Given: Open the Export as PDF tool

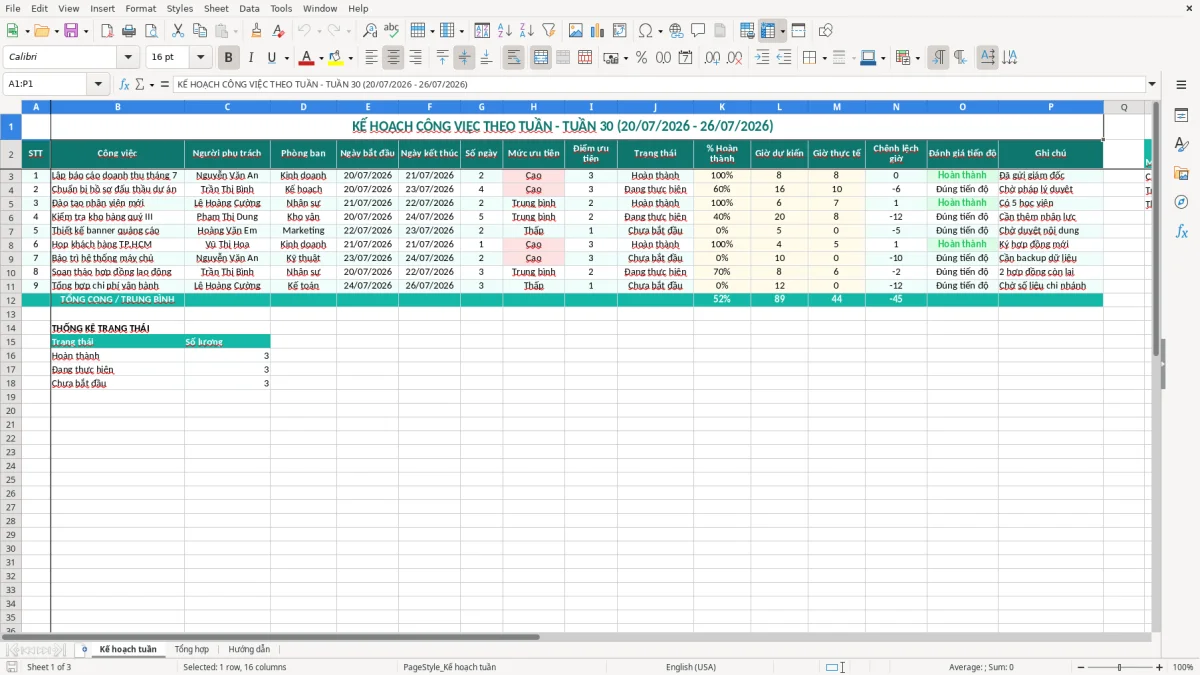Looking at the screenshot, I should point(107,31).
